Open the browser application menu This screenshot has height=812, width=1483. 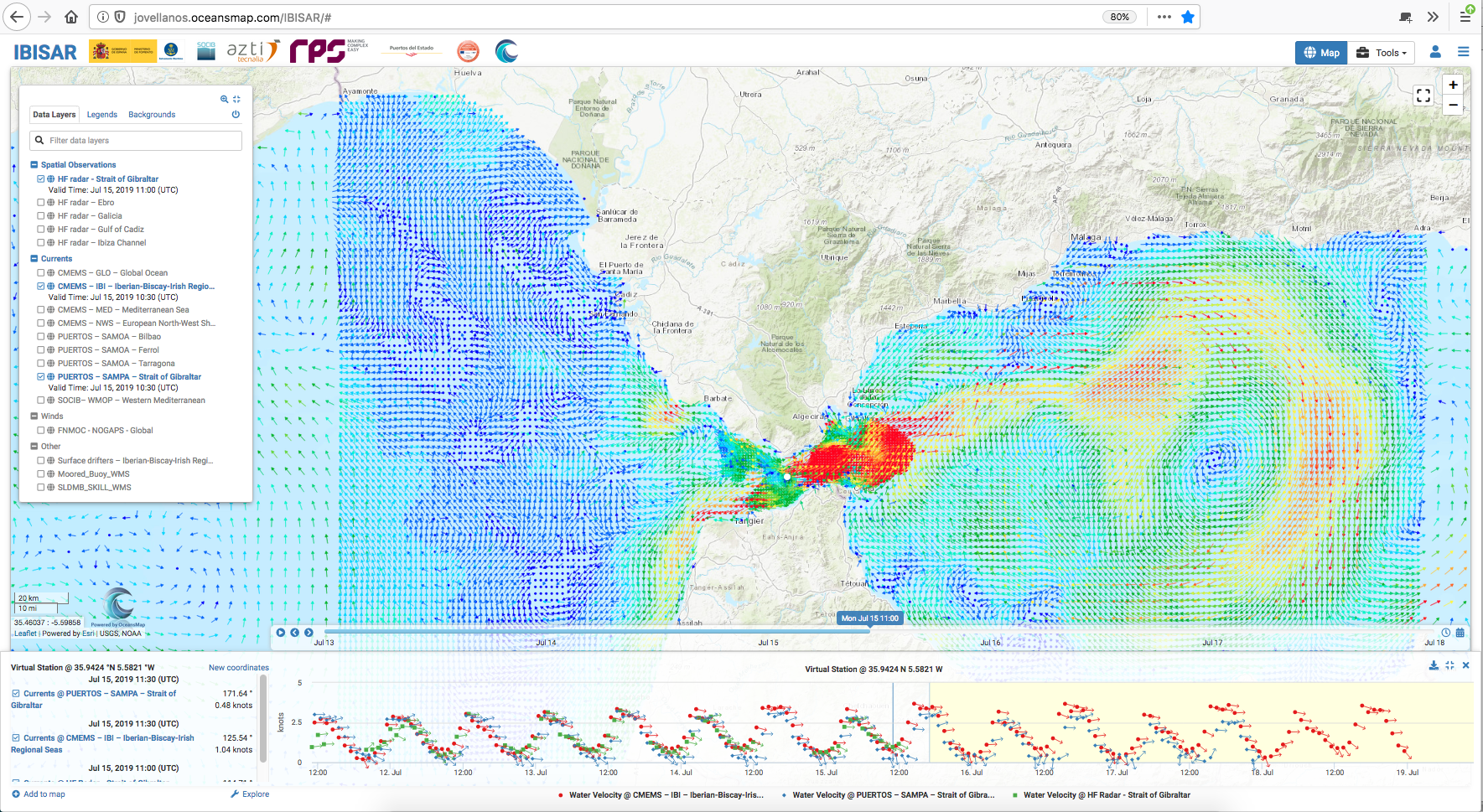(x=1465, y=17)
